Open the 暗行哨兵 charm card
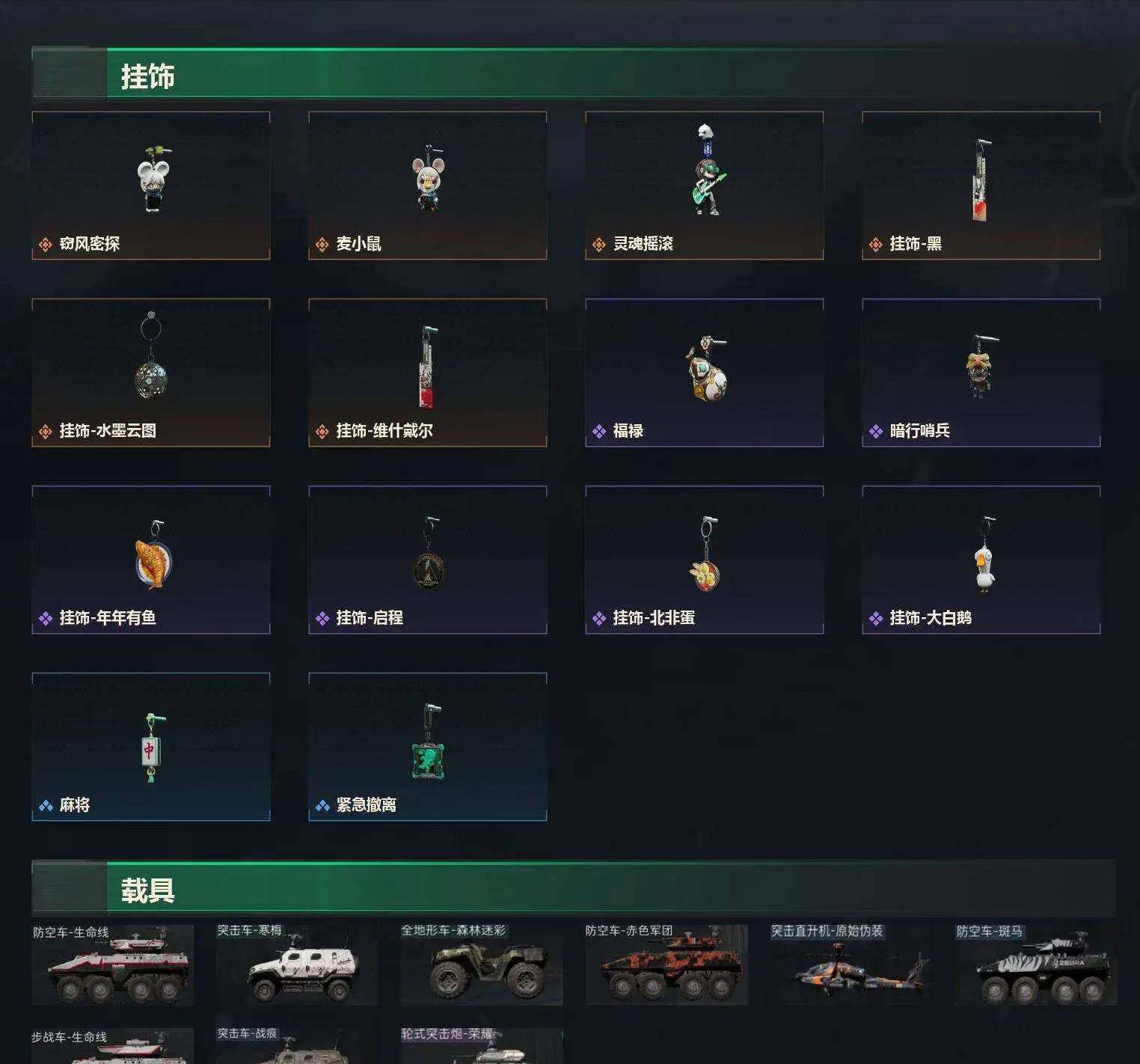This screenshot has height=1064, width=1140. pos(981,373)
